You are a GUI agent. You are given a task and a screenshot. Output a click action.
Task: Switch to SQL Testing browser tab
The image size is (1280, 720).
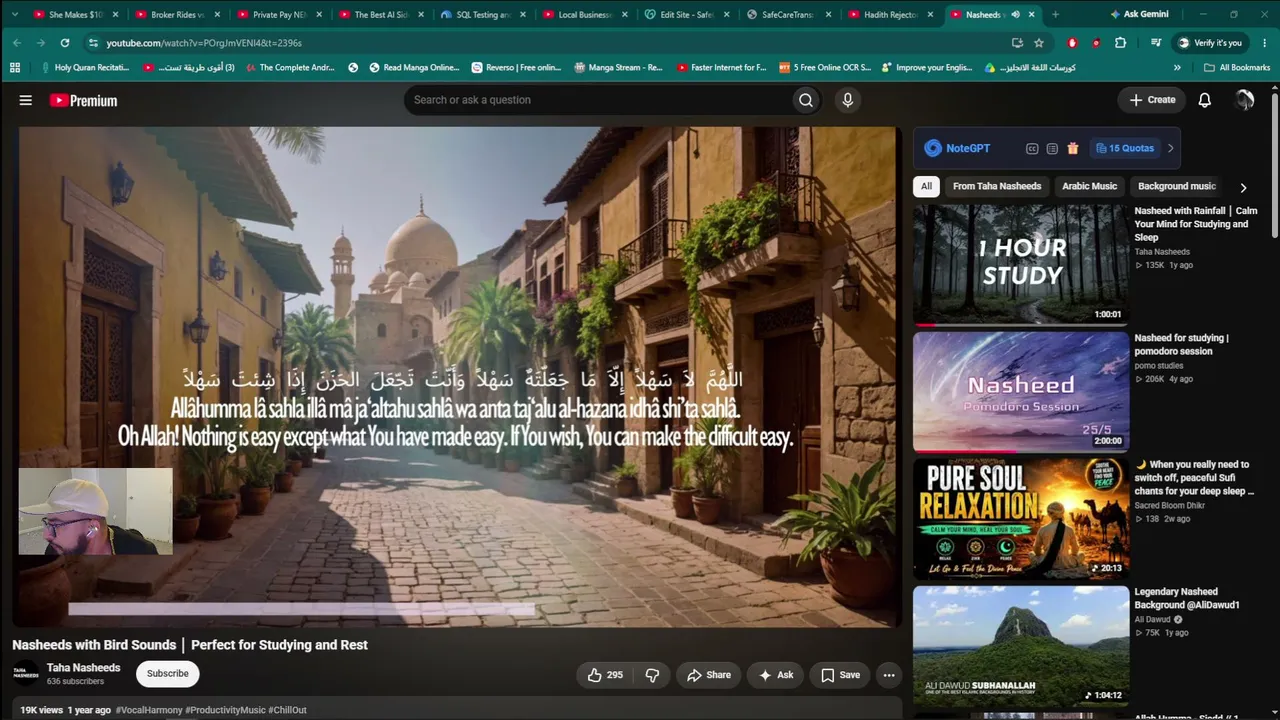[x=483, y=15]
